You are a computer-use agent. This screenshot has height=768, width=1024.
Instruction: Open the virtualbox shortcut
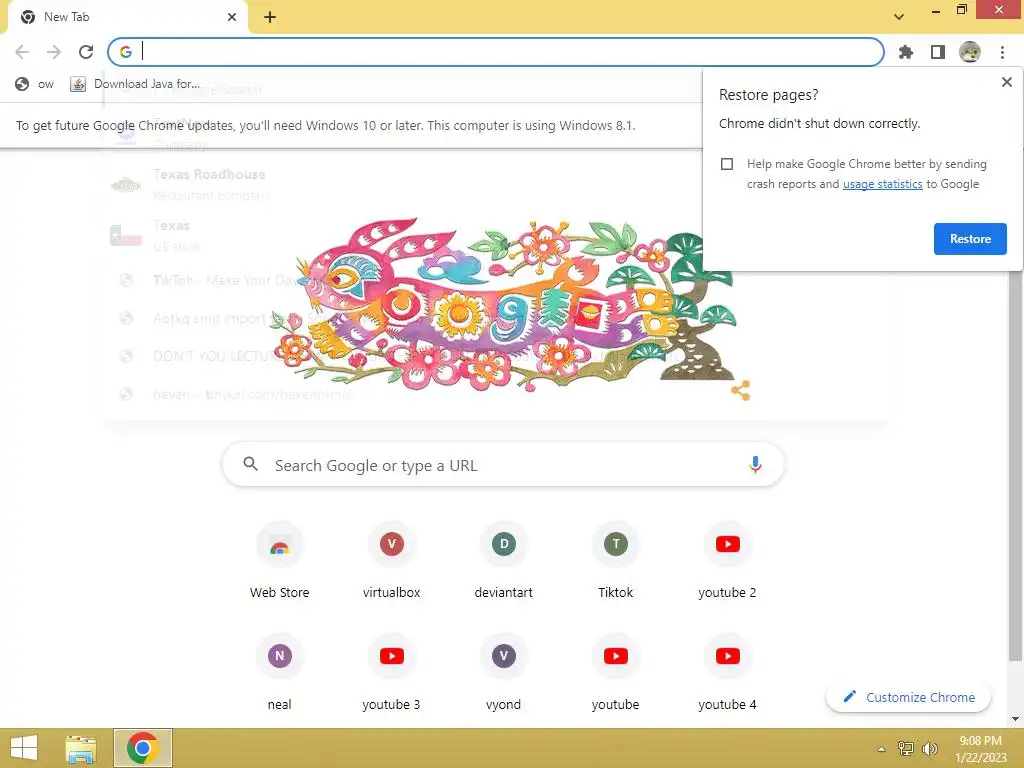(x=391, y=562)
